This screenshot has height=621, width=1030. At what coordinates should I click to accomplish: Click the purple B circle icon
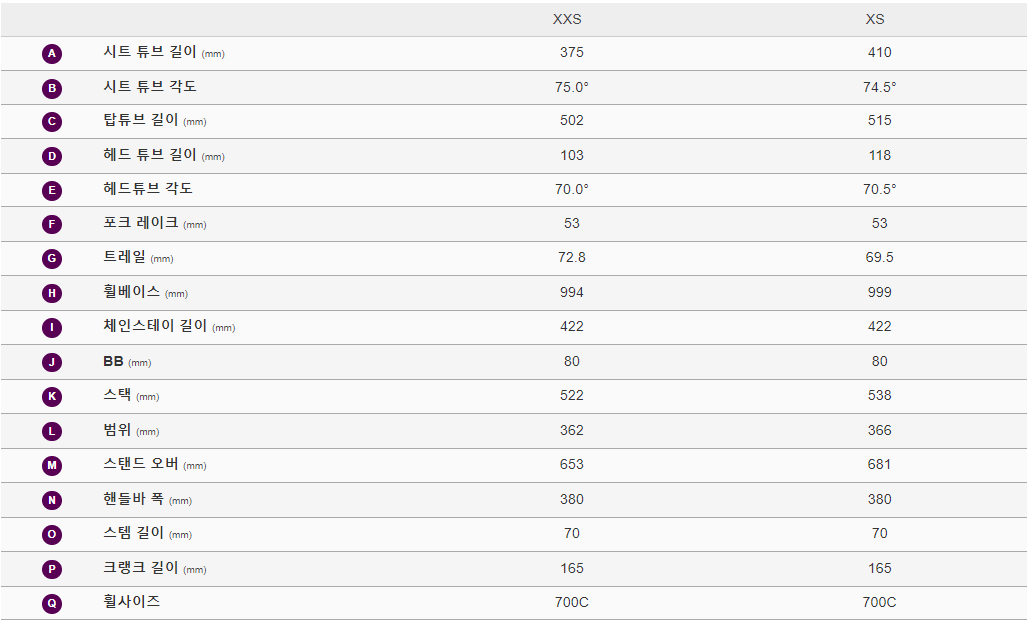(x=52, y=88)
